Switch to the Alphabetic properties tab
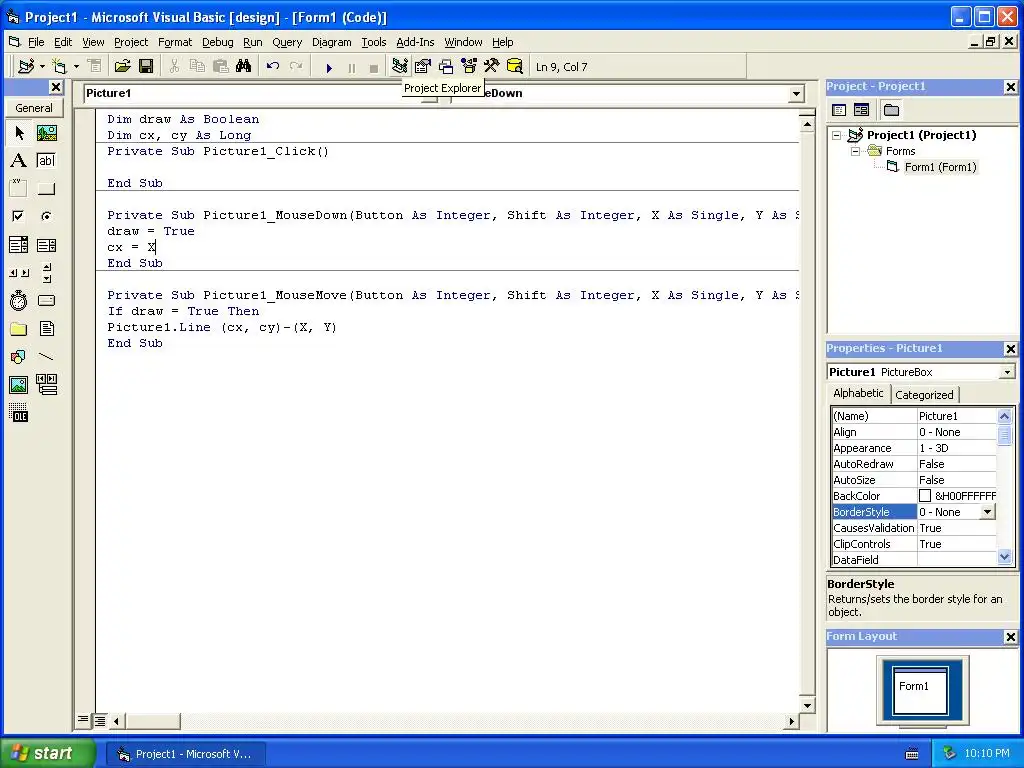This screenshot has width=1024, height=768. 858,393
